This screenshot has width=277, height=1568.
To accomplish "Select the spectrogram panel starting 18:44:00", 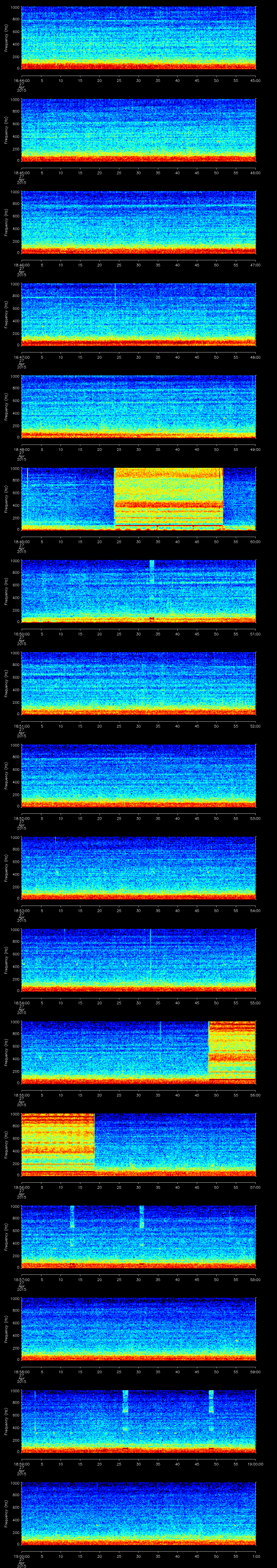I will point(139,38).
